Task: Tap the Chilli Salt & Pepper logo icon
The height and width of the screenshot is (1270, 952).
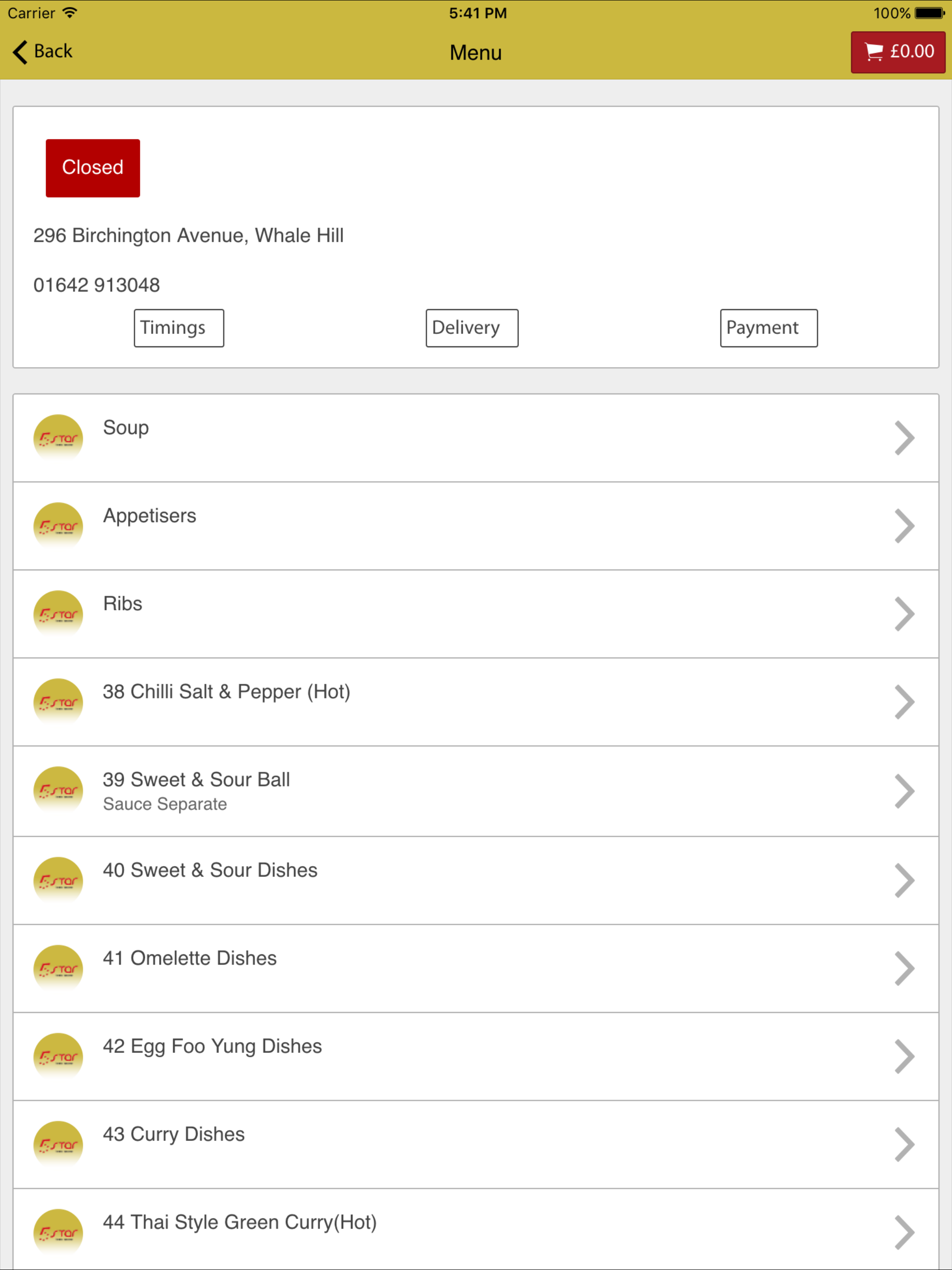Action: pyautogui.click(x=58, y=702)
